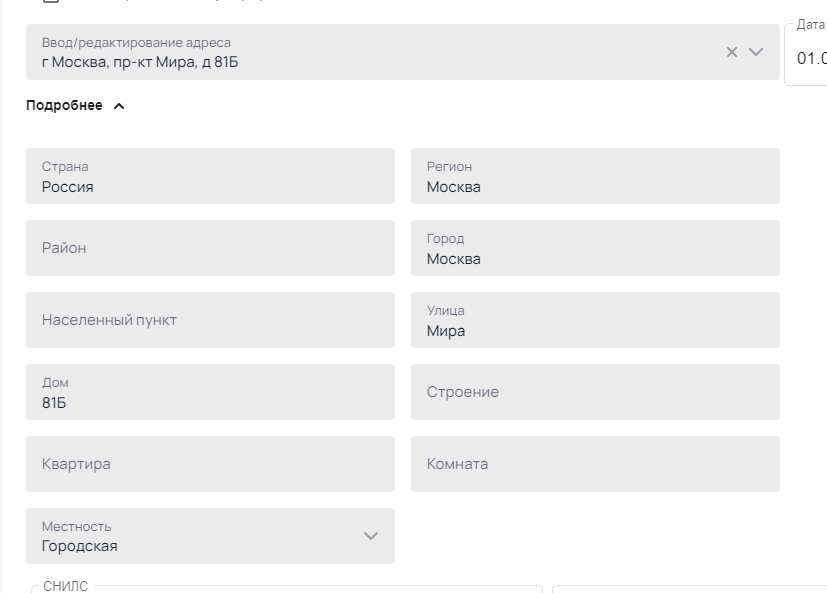Focus the empty Строение field
827x593 pixels.
tap(595, 392)
